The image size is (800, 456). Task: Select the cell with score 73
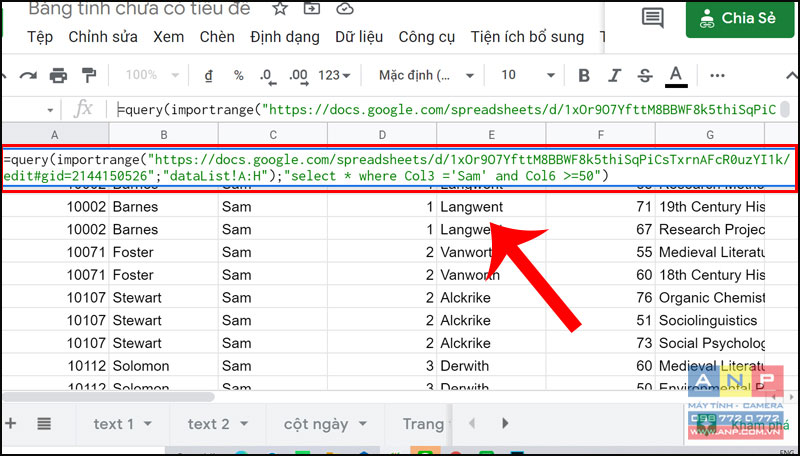point(600,343)
